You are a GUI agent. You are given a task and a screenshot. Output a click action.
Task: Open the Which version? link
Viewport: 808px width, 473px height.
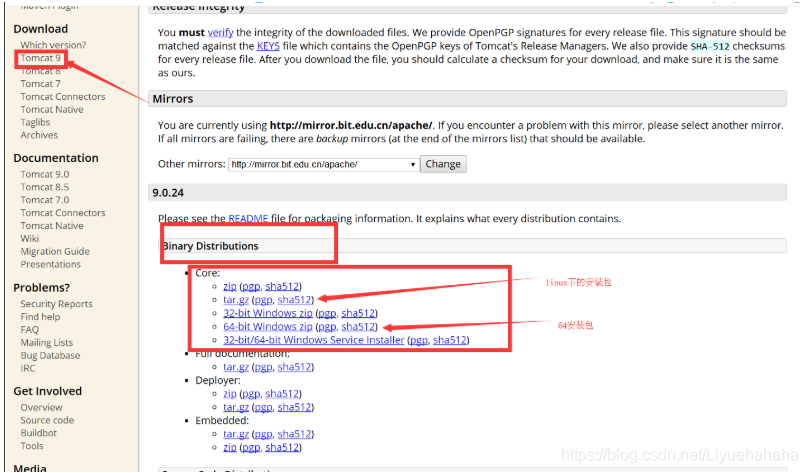pyautogui.click(x=53, y=45)
